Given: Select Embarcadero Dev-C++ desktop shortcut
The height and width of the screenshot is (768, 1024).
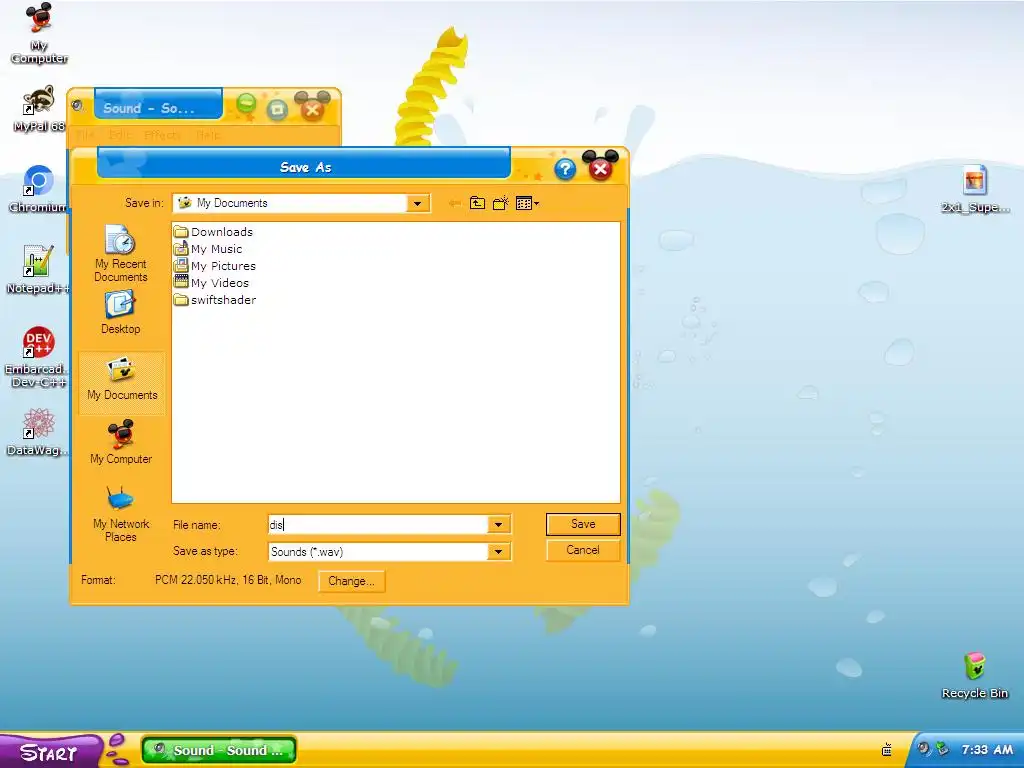Looking at the screenshot, I should [x=37, y=357].
